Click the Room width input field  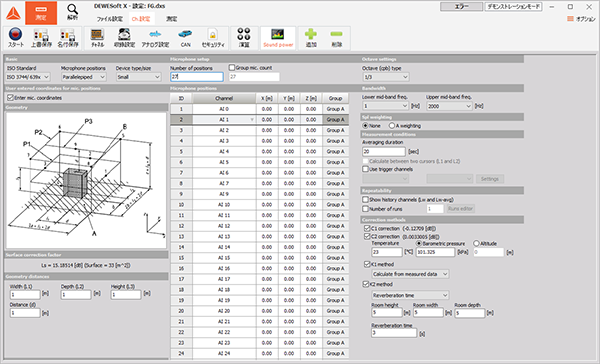[x=428, y=313]
